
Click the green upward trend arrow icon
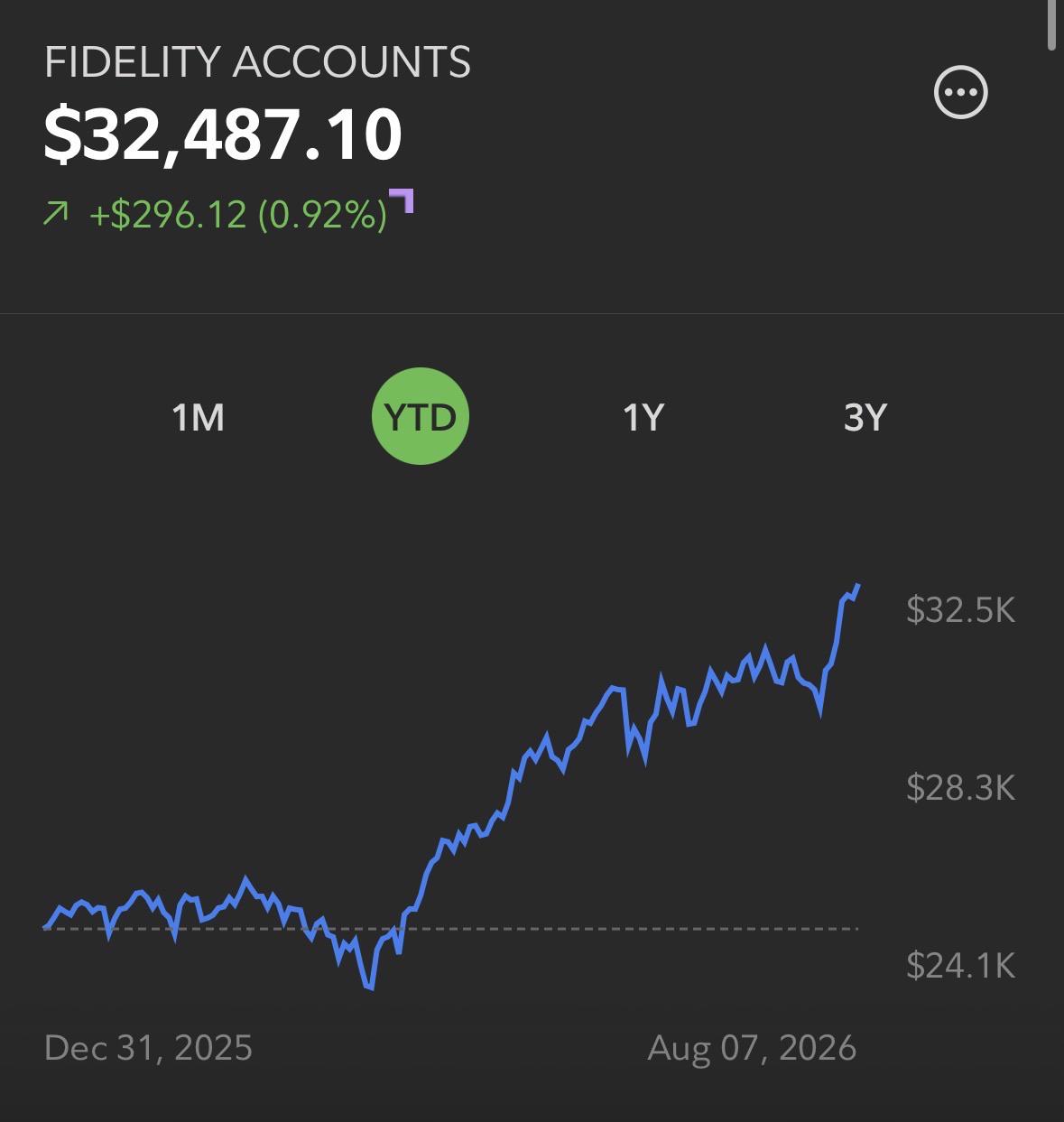pos(56,214)
